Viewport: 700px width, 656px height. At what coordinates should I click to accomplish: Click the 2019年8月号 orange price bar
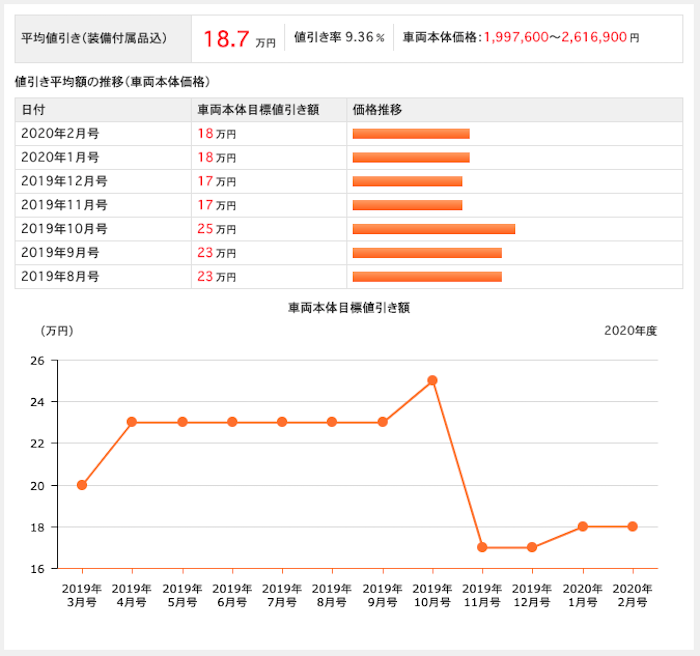[x=427, y=277]
